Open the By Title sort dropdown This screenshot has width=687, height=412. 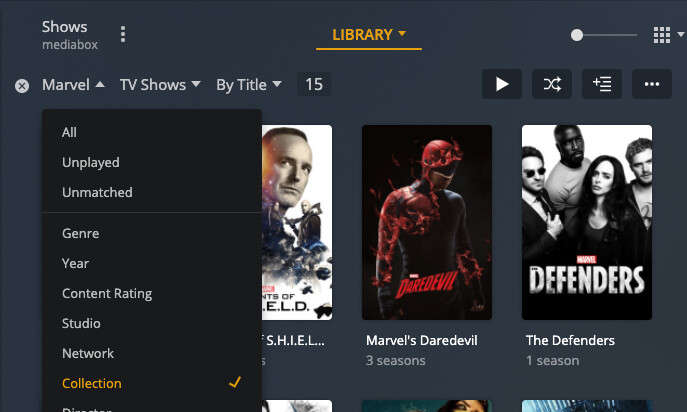248,85
